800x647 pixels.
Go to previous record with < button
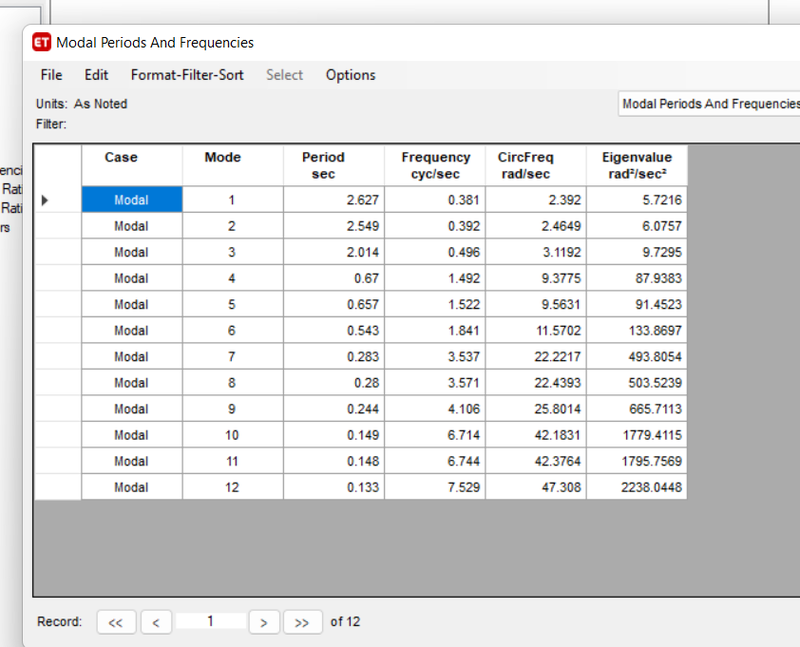click(x=156, y=622)
